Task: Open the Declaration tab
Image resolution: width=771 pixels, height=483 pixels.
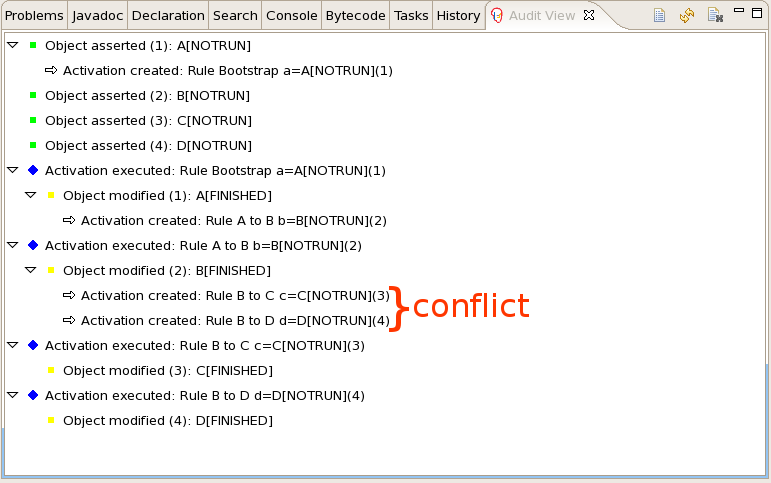Action: 168,16
